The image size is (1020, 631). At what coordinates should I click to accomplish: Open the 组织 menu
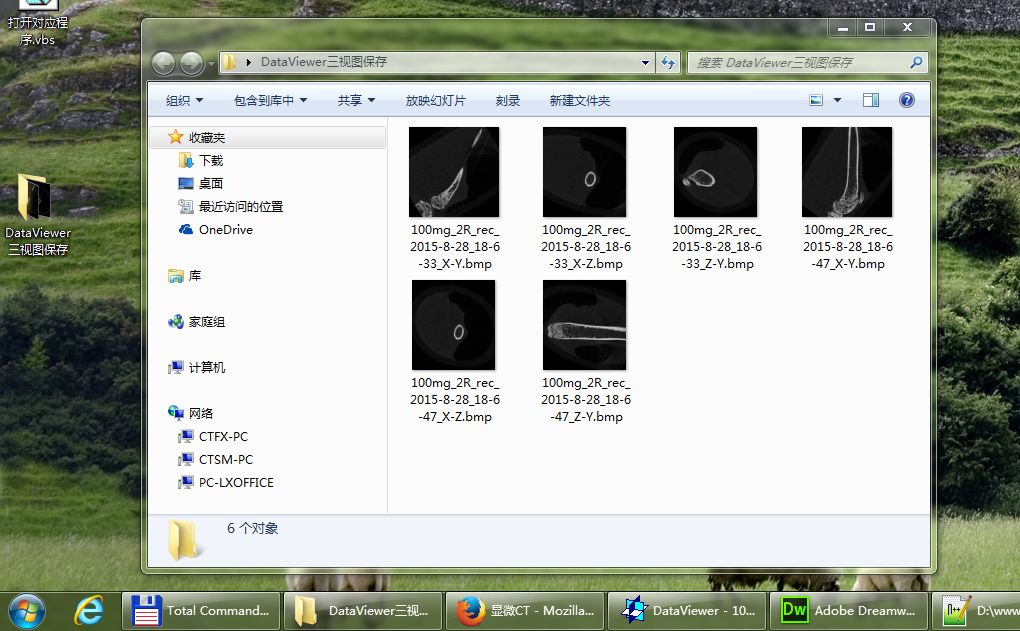tap(185, 100)
